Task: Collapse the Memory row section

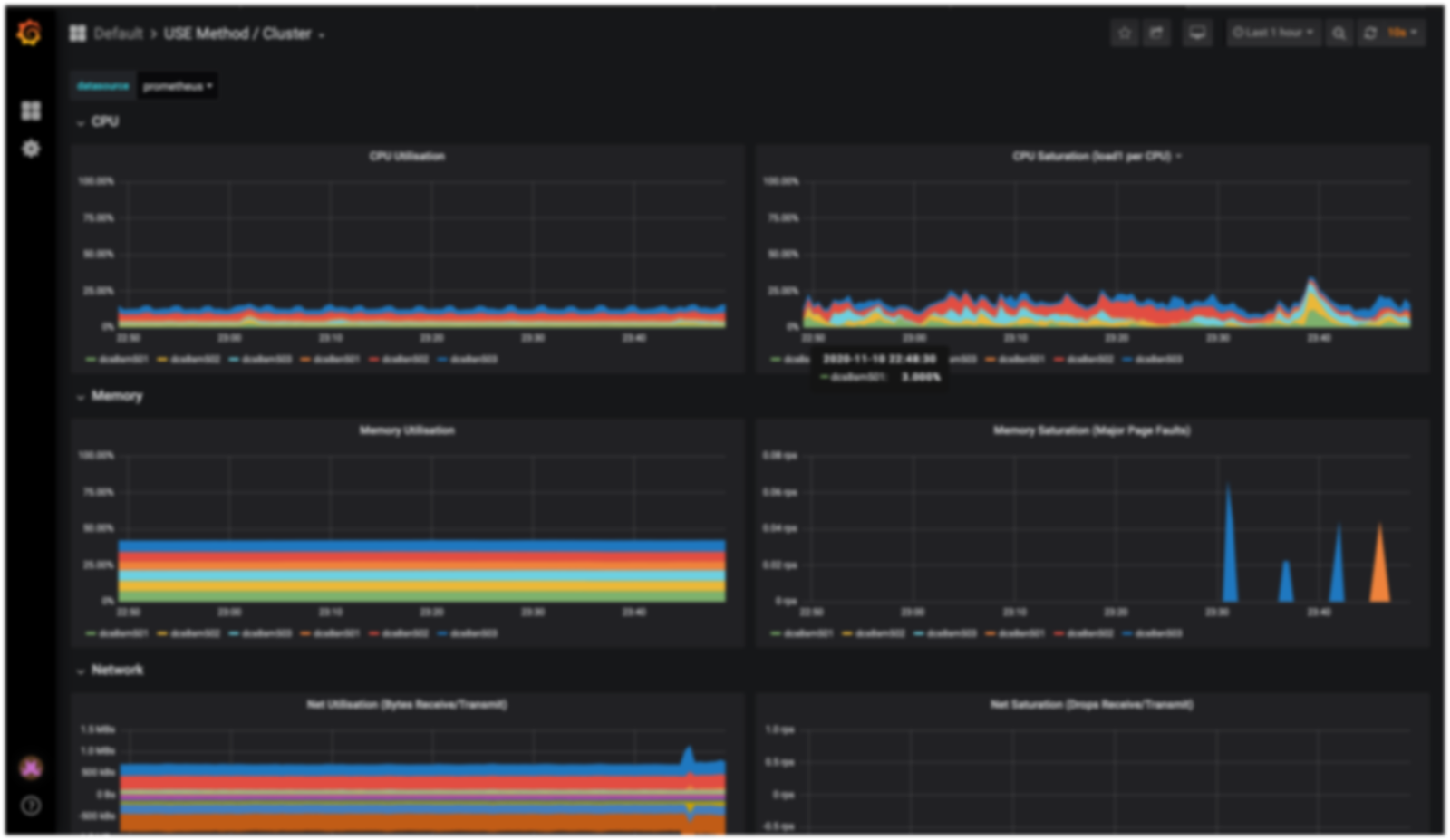Action: click(116, 396)
